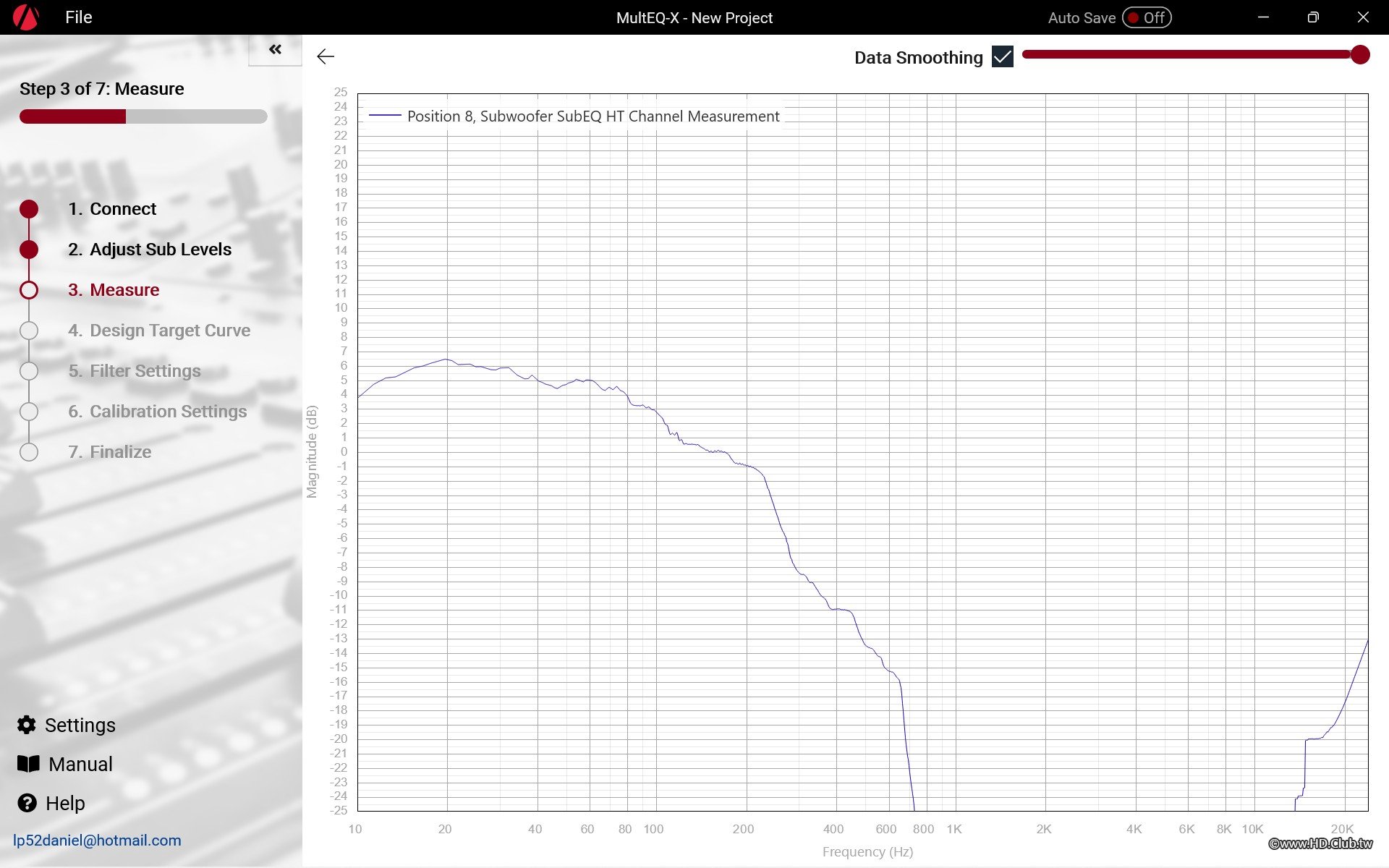The width and height of the screenshot is (1389, 868).
Task: Go back using the left arrow
Action: click(x=326, y=56)
